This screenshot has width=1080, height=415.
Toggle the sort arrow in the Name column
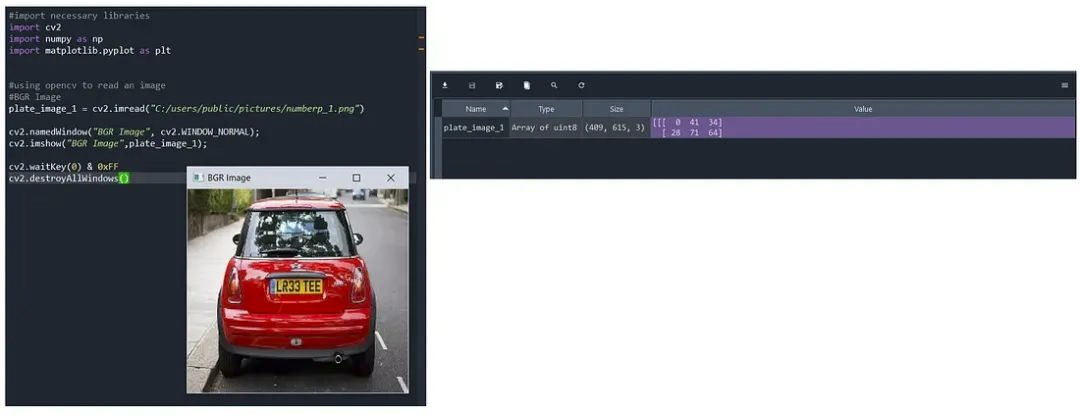[504, 108]
